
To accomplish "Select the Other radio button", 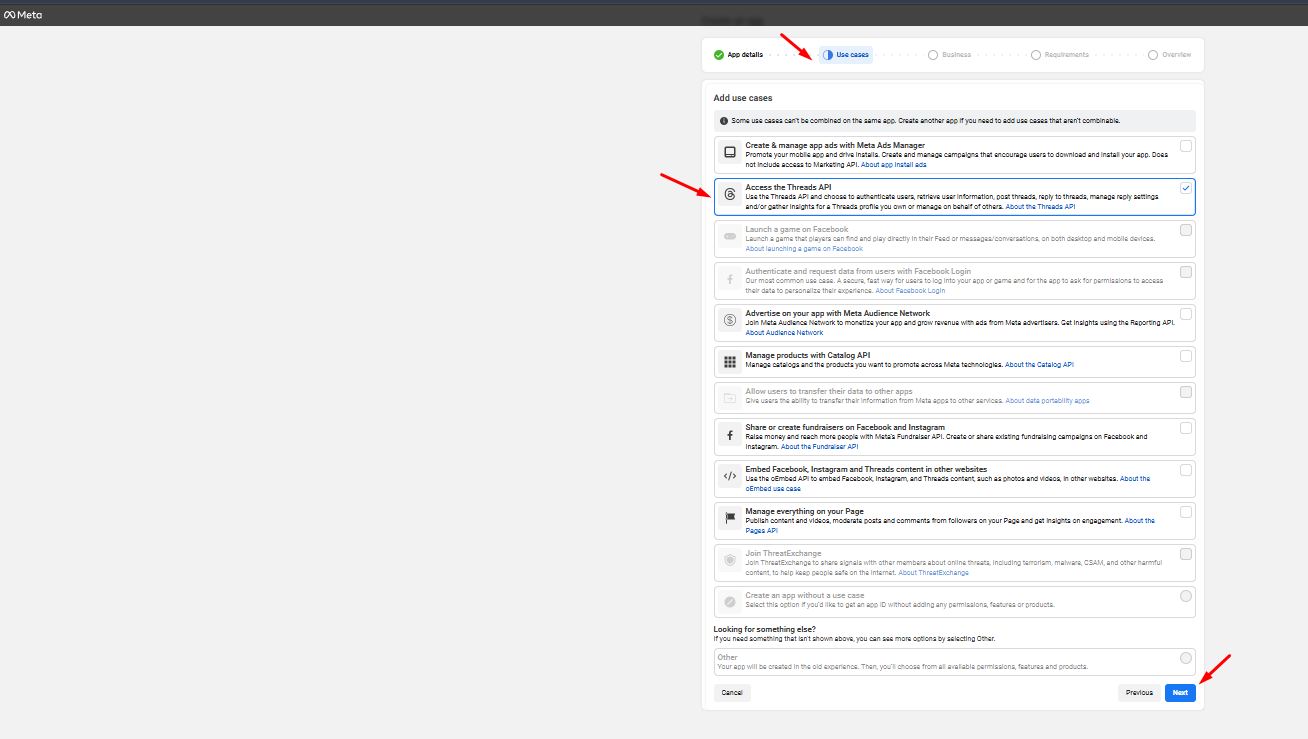I will 1185,658.
